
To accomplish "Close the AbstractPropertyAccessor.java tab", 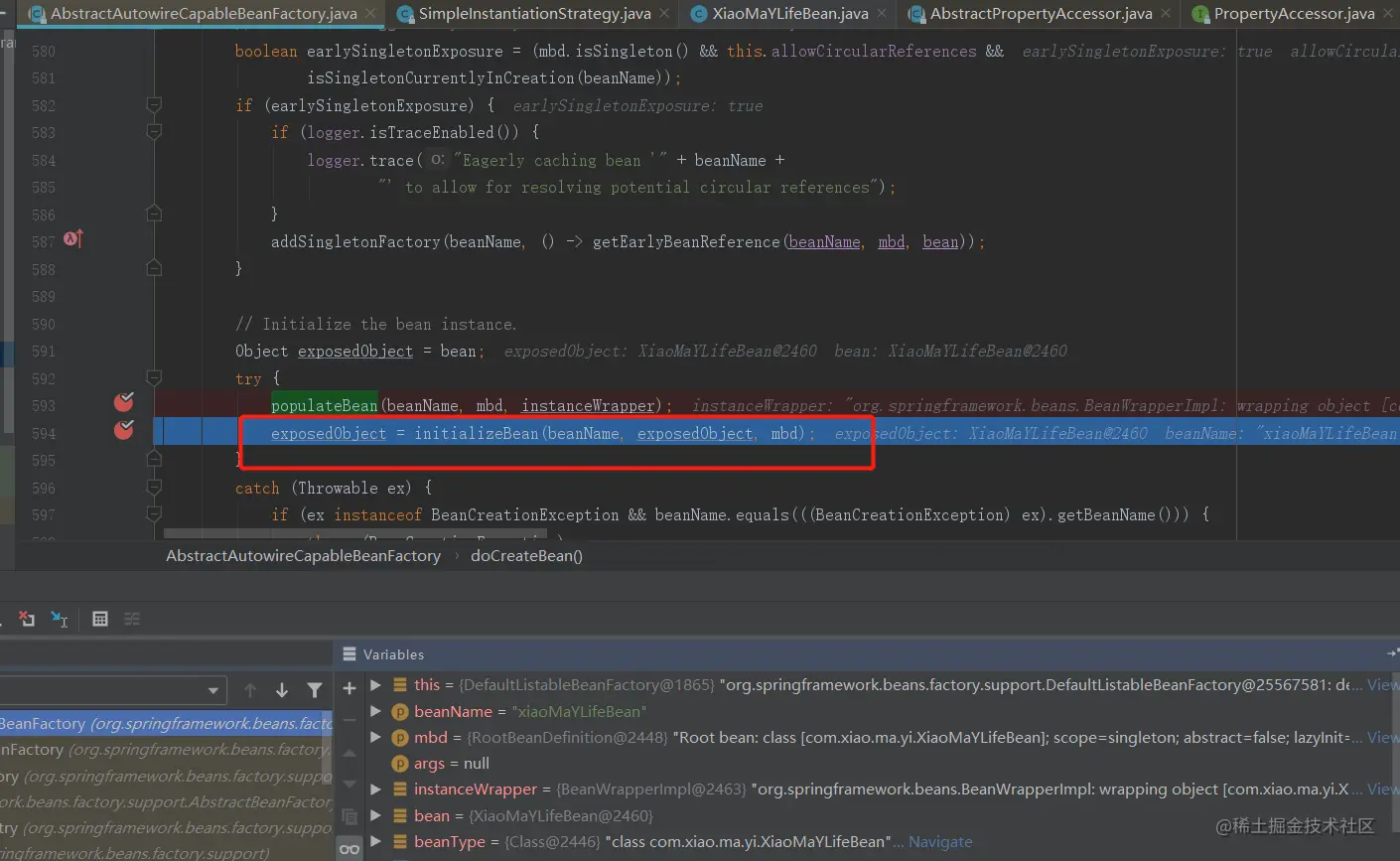I will pos(1167,14).
